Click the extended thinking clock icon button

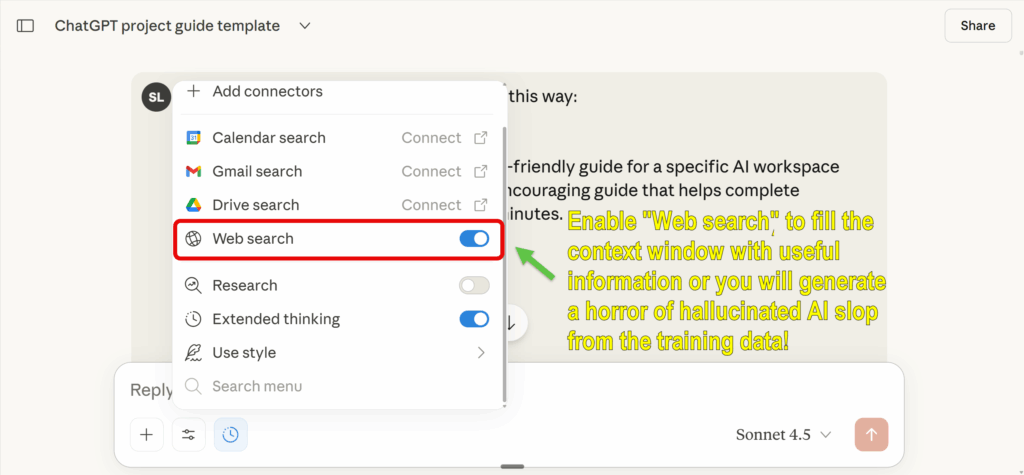click(x=230, y=434)
